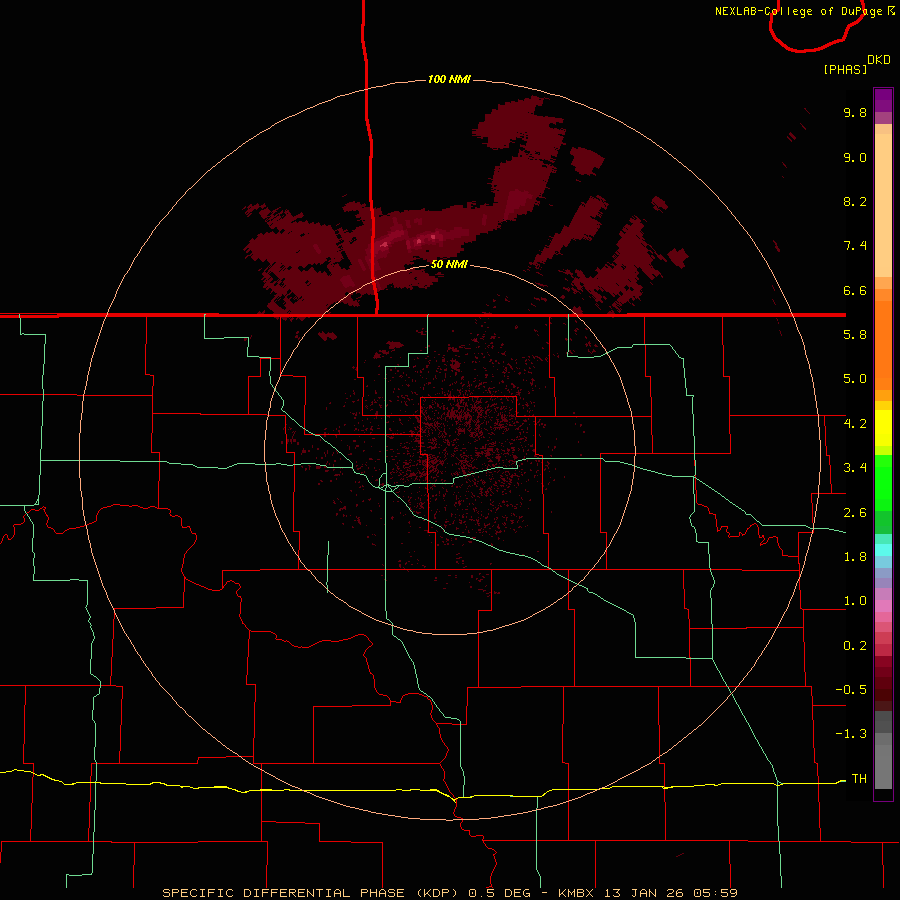Image resolution: width=900 pixels, height=900 pixels.
Task: Click the 9.8 value on color scale
Action: (x=855, y=112)
